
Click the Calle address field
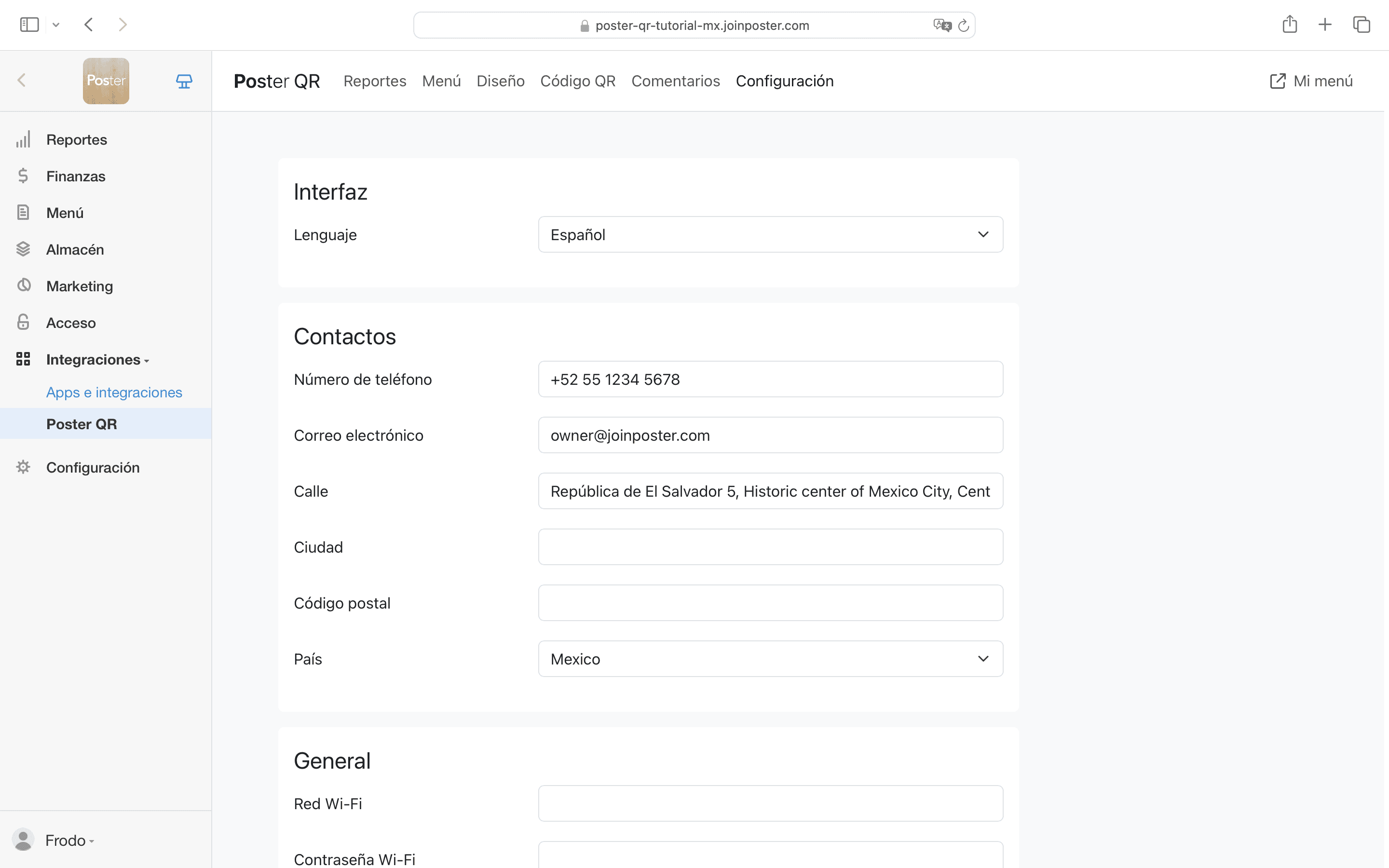(770, 491)
